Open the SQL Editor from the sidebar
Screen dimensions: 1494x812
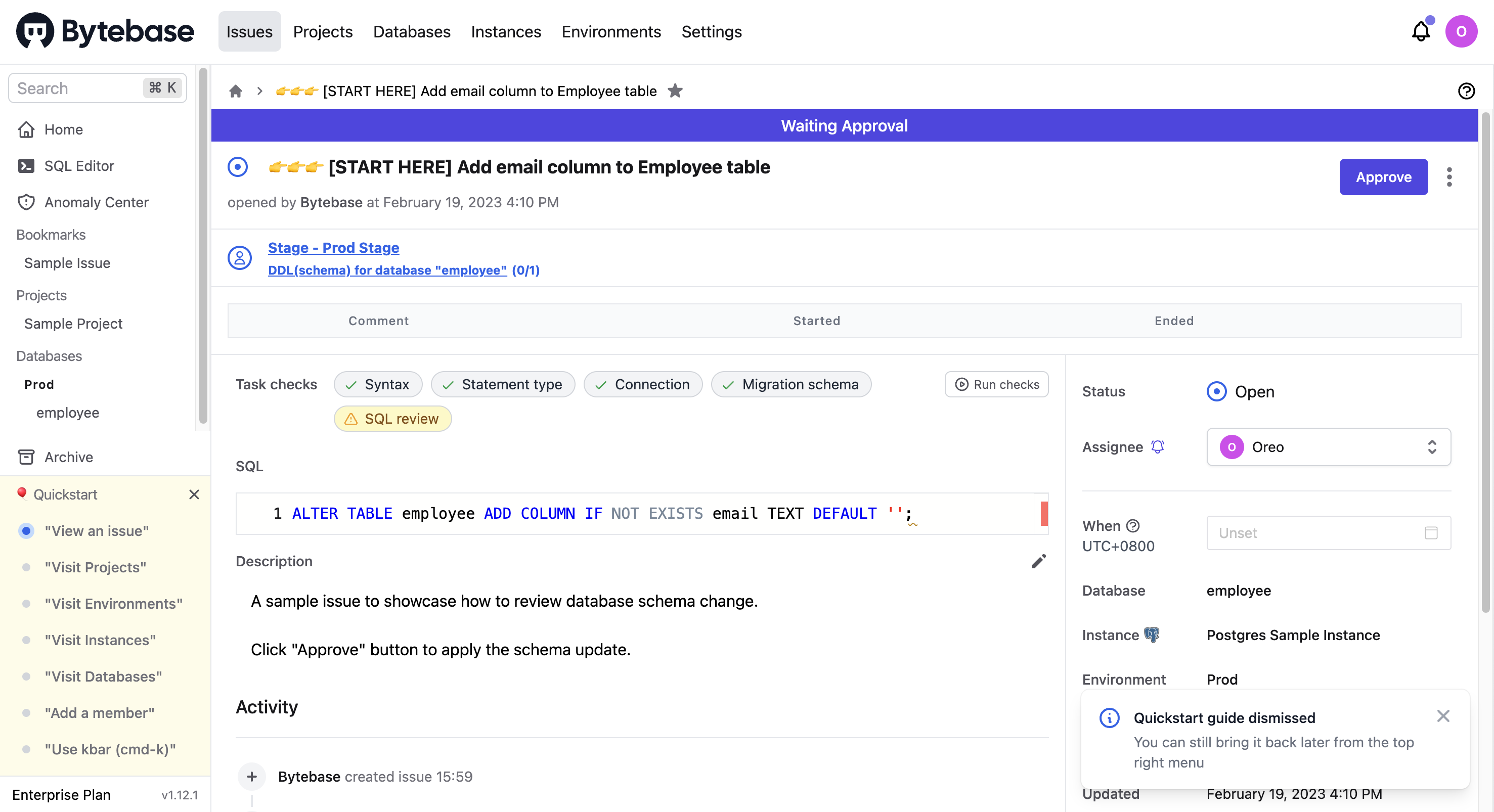[79, 166]
